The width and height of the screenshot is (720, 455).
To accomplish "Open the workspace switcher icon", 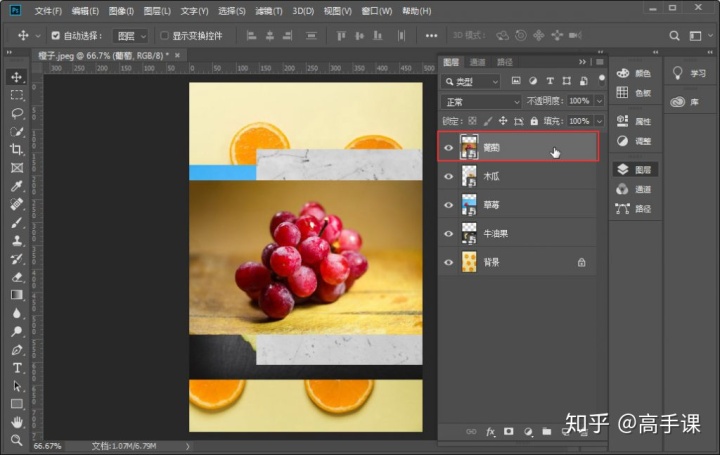I will pyautogui.click(x=695, y=36).
